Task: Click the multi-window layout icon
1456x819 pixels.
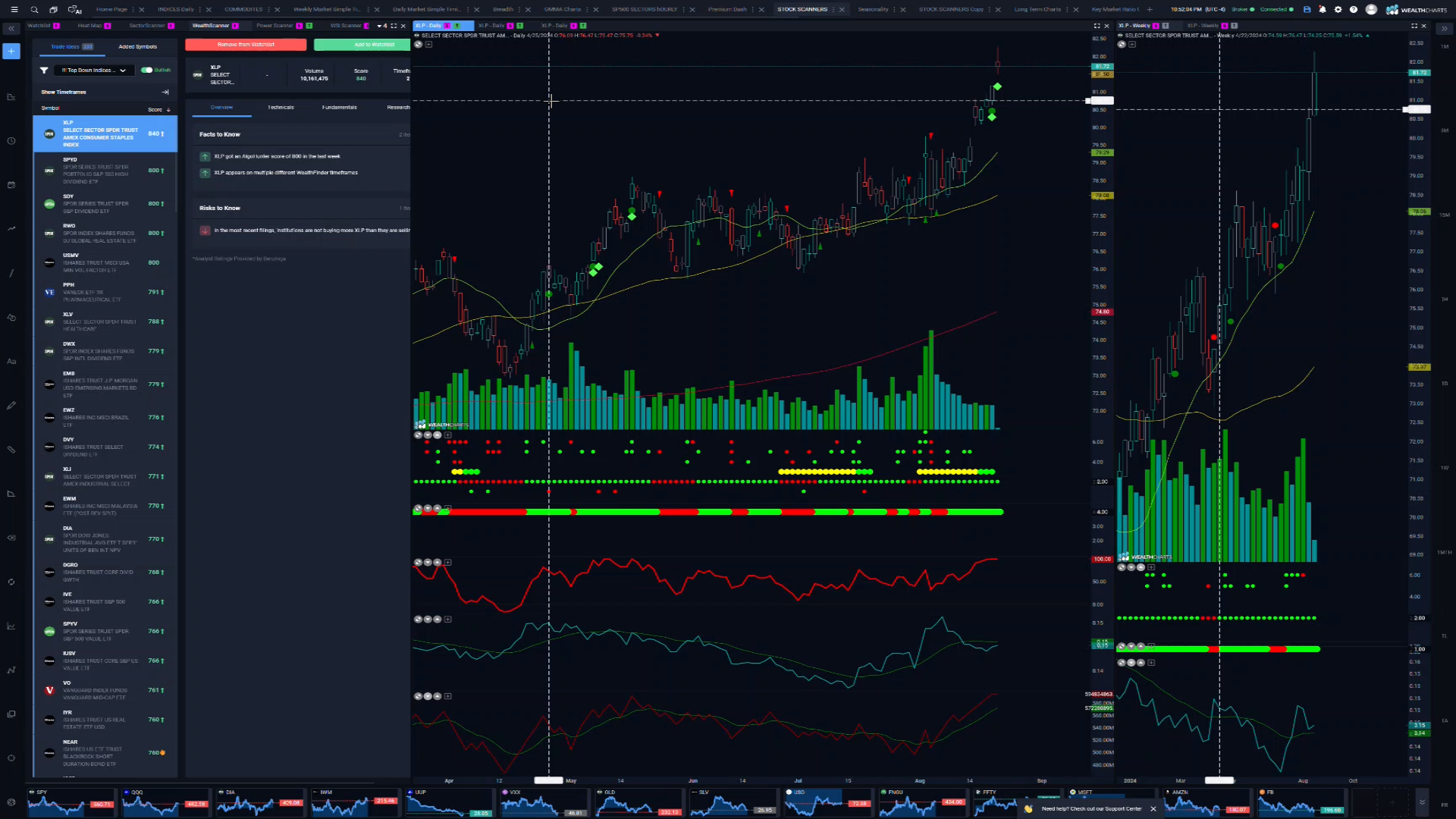Action: pos(54,9)
